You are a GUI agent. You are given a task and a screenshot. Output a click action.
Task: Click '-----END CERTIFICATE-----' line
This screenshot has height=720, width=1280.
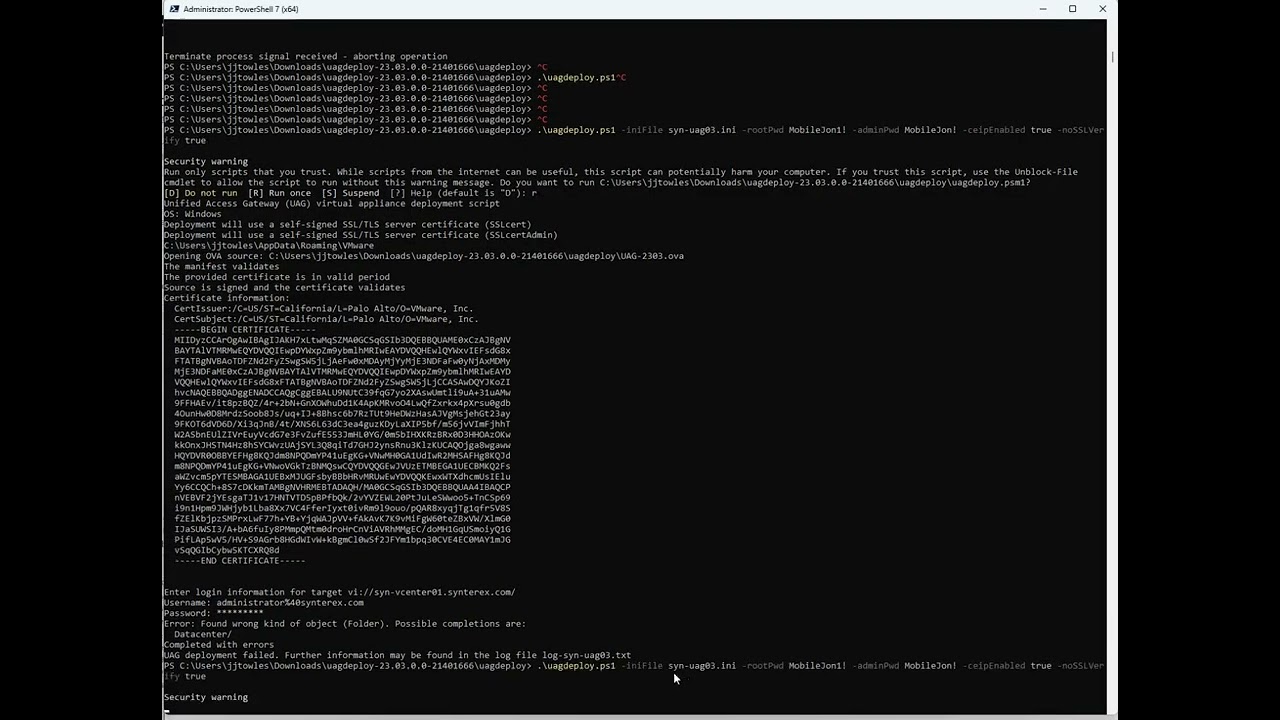(x=240, y=560)
